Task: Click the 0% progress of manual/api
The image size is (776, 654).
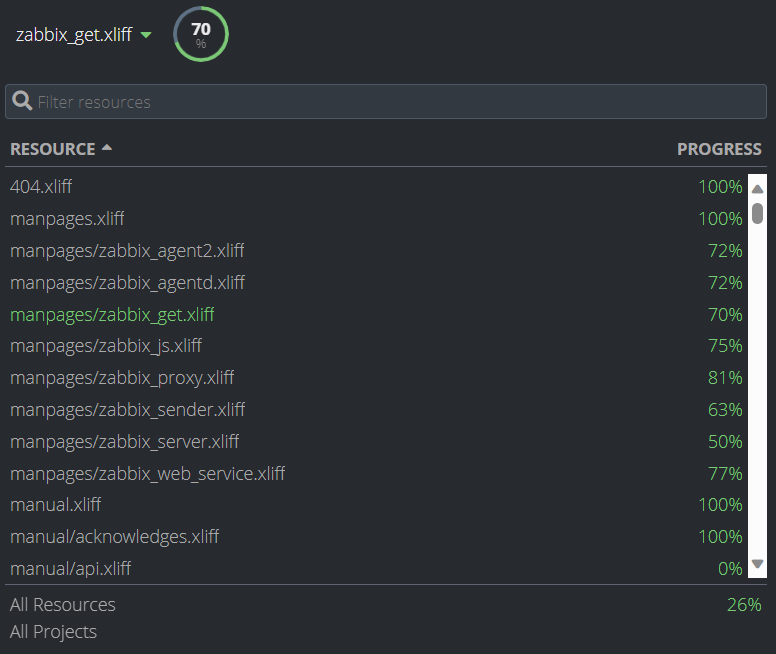Action: [x=730, y=569]
